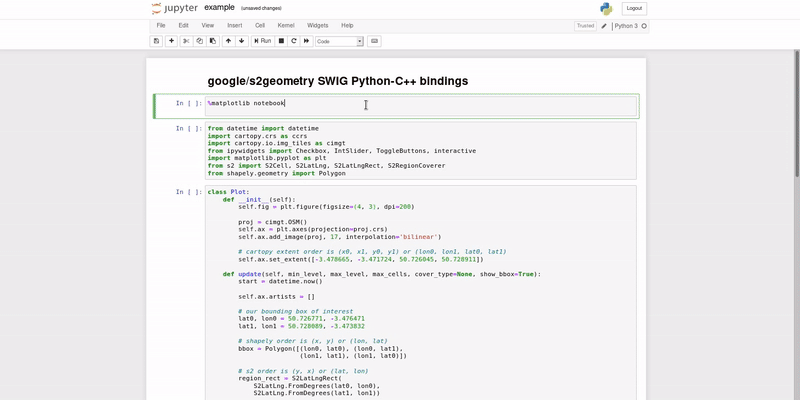Rename the notebook title 'example'
This screenshot has width=800, height=400.
coord(219,8)
